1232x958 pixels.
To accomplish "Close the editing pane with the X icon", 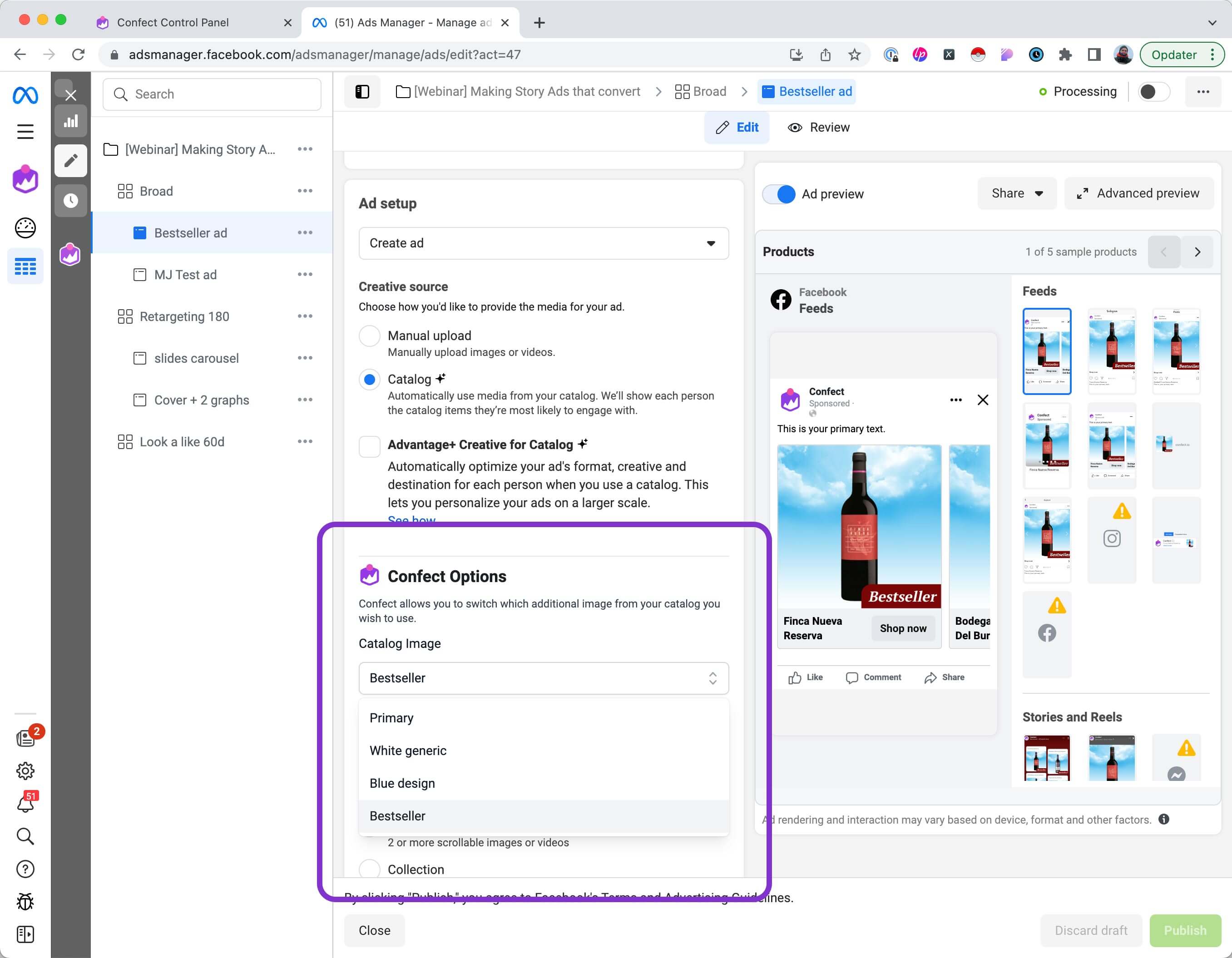I will coord(70,95).
